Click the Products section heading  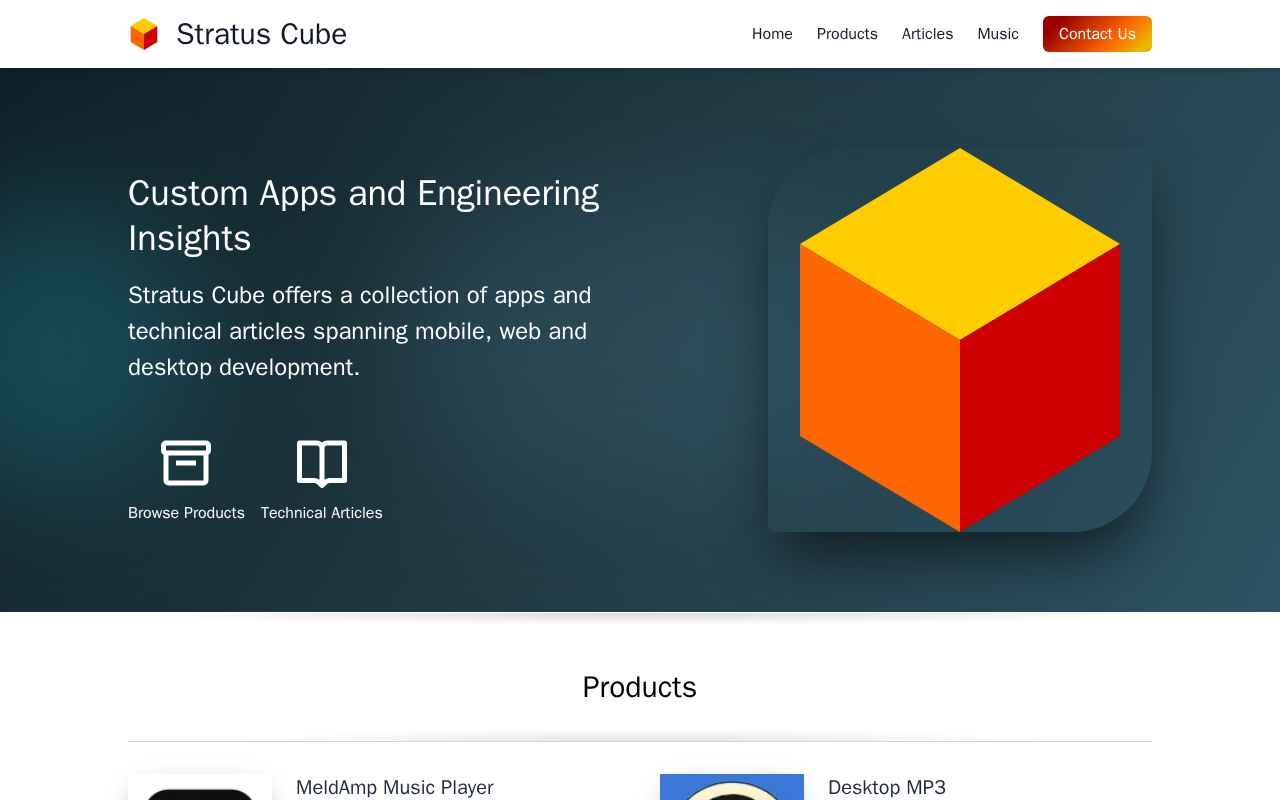click(640, 687)
